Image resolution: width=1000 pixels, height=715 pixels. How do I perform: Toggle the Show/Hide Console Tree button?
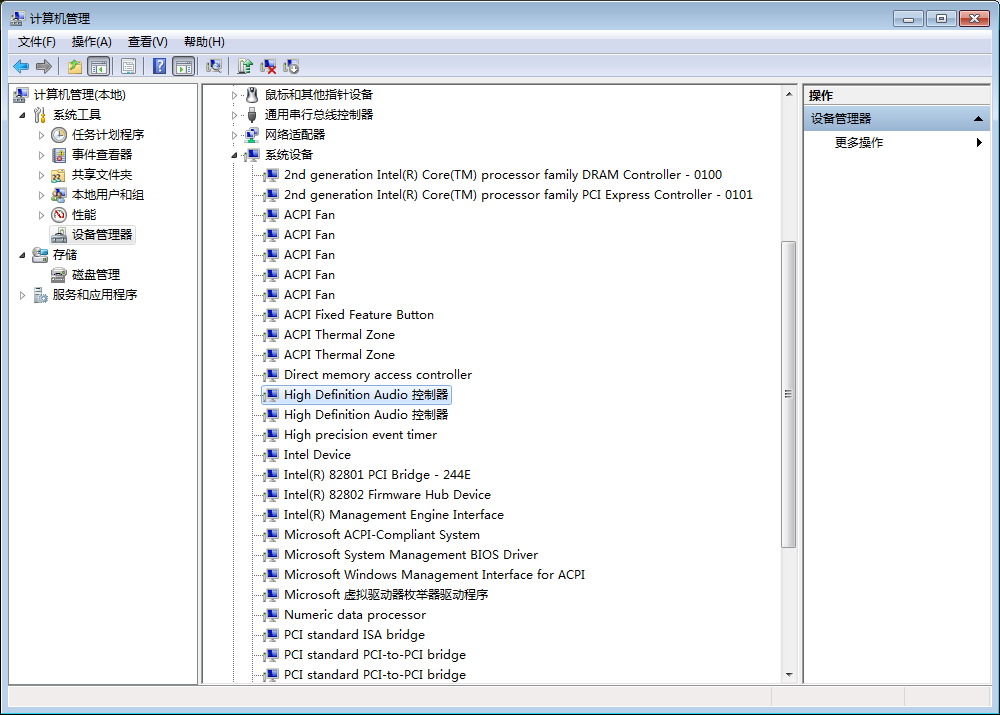[98, 66]
